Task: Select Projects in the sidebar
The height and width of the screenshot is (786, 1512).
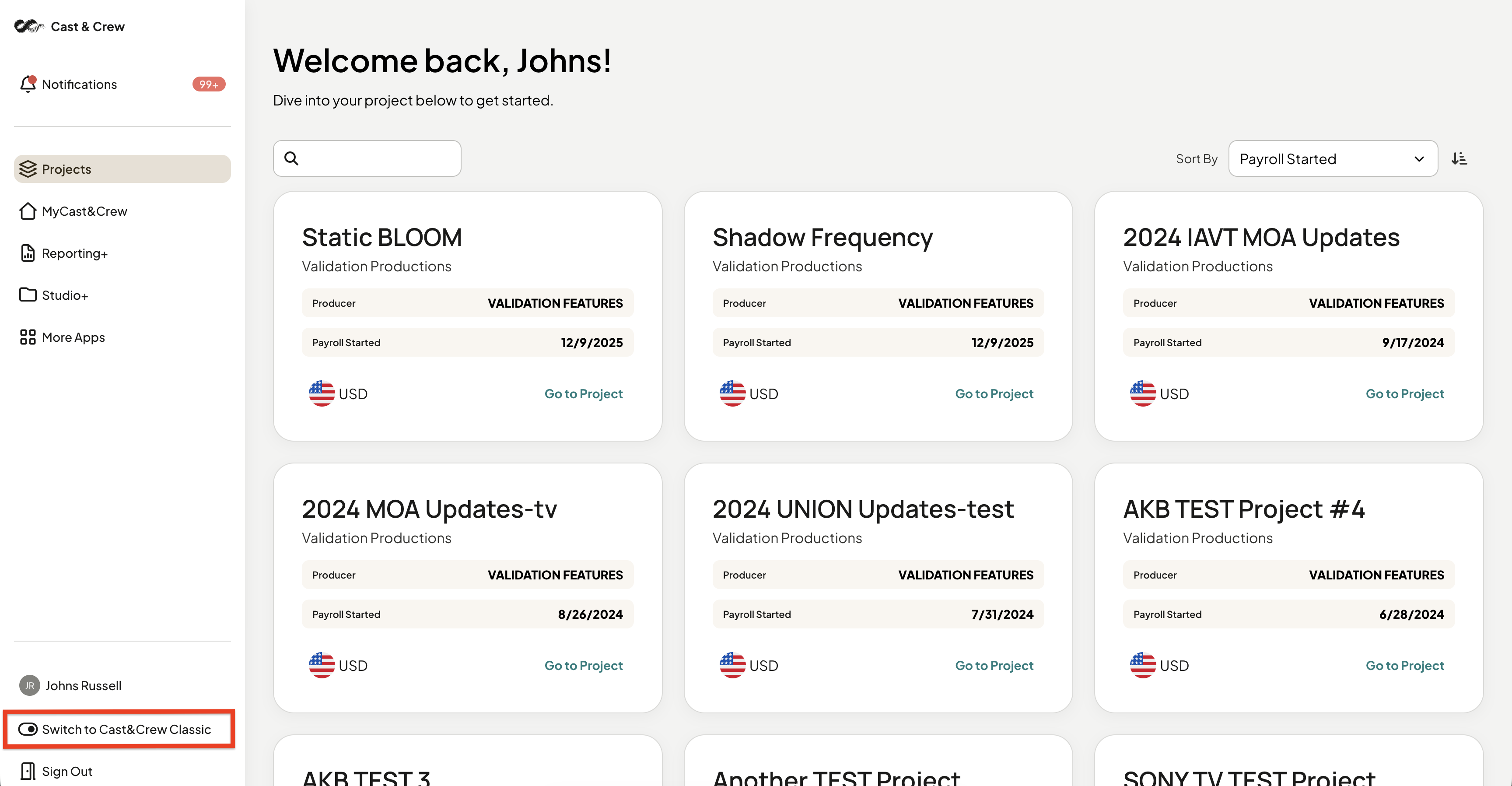Action: [122, 169]
